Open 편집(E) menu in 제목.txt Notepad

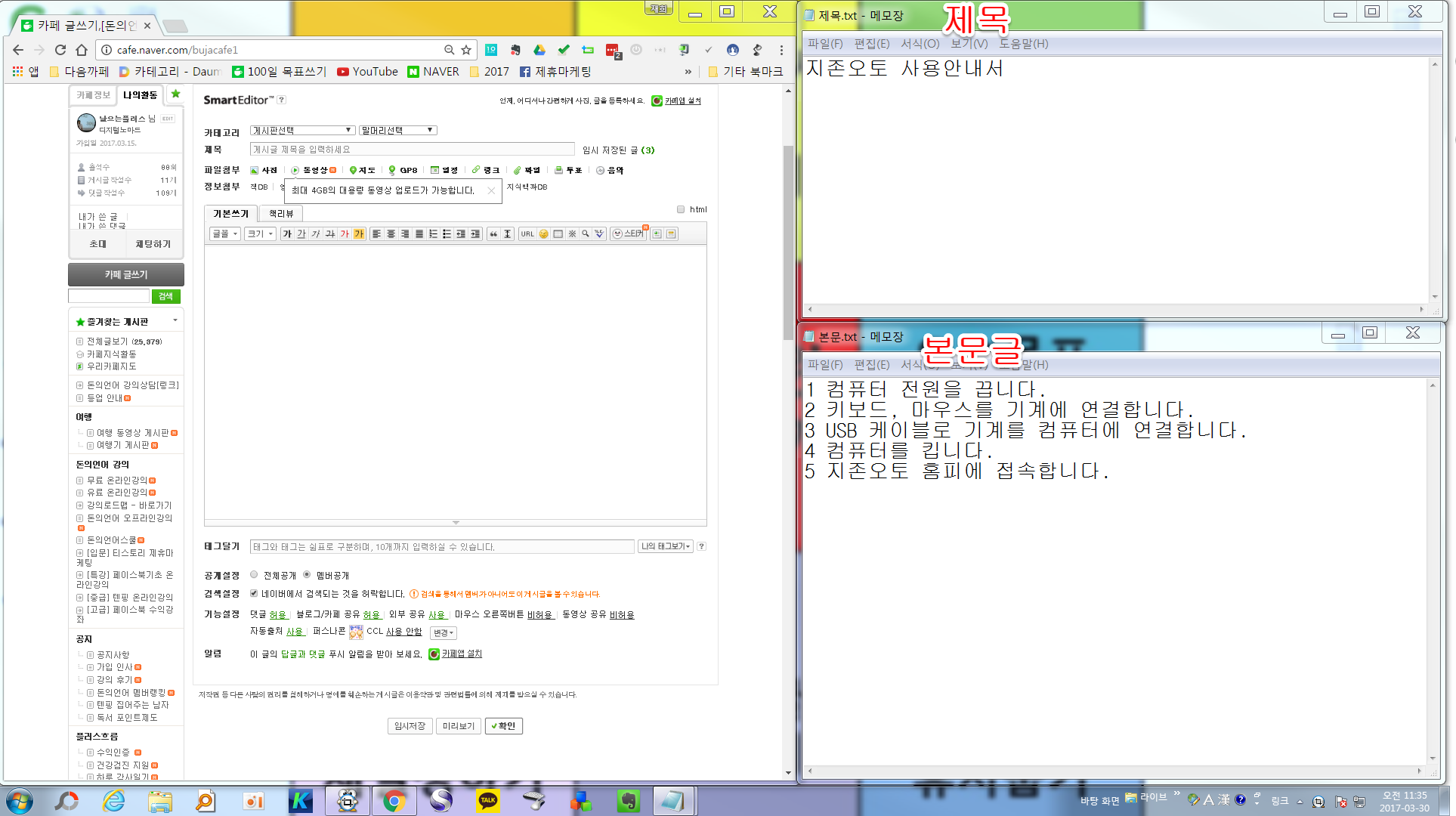[871, 44]
